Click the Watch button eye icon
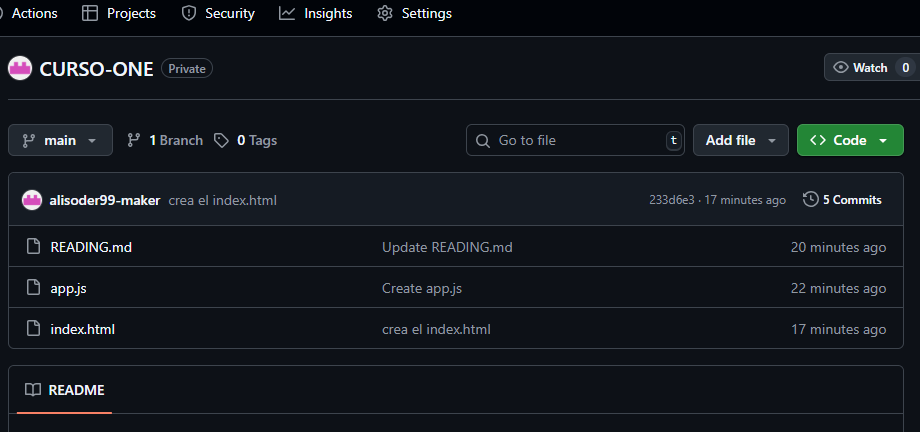 click(841, 68)
